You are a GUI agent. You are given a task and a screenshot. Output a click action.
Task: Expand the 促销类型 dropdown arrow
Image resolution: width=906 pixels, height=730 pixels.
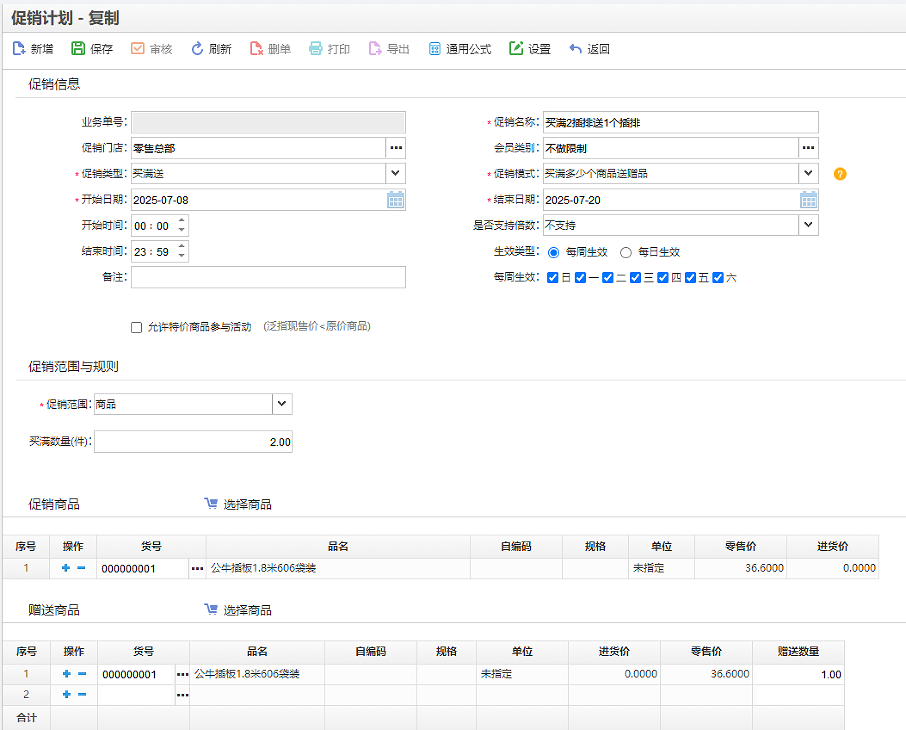click(396, 173)
